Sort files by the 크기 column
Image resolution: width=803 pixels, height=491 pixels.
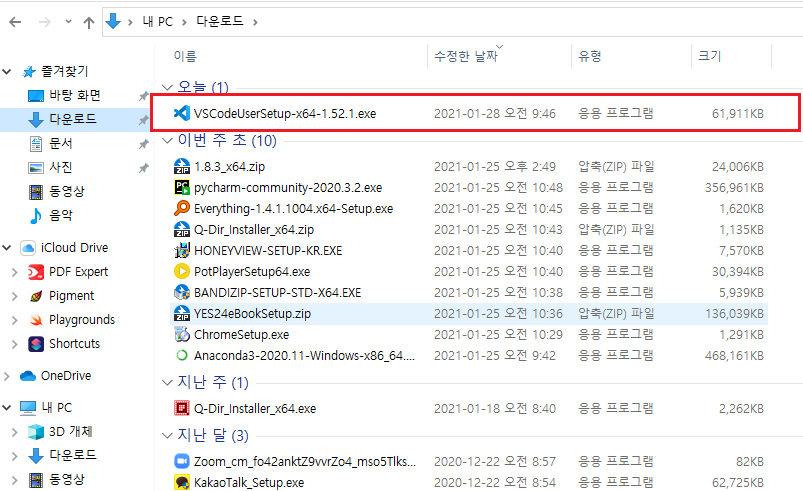pos(710,56)
